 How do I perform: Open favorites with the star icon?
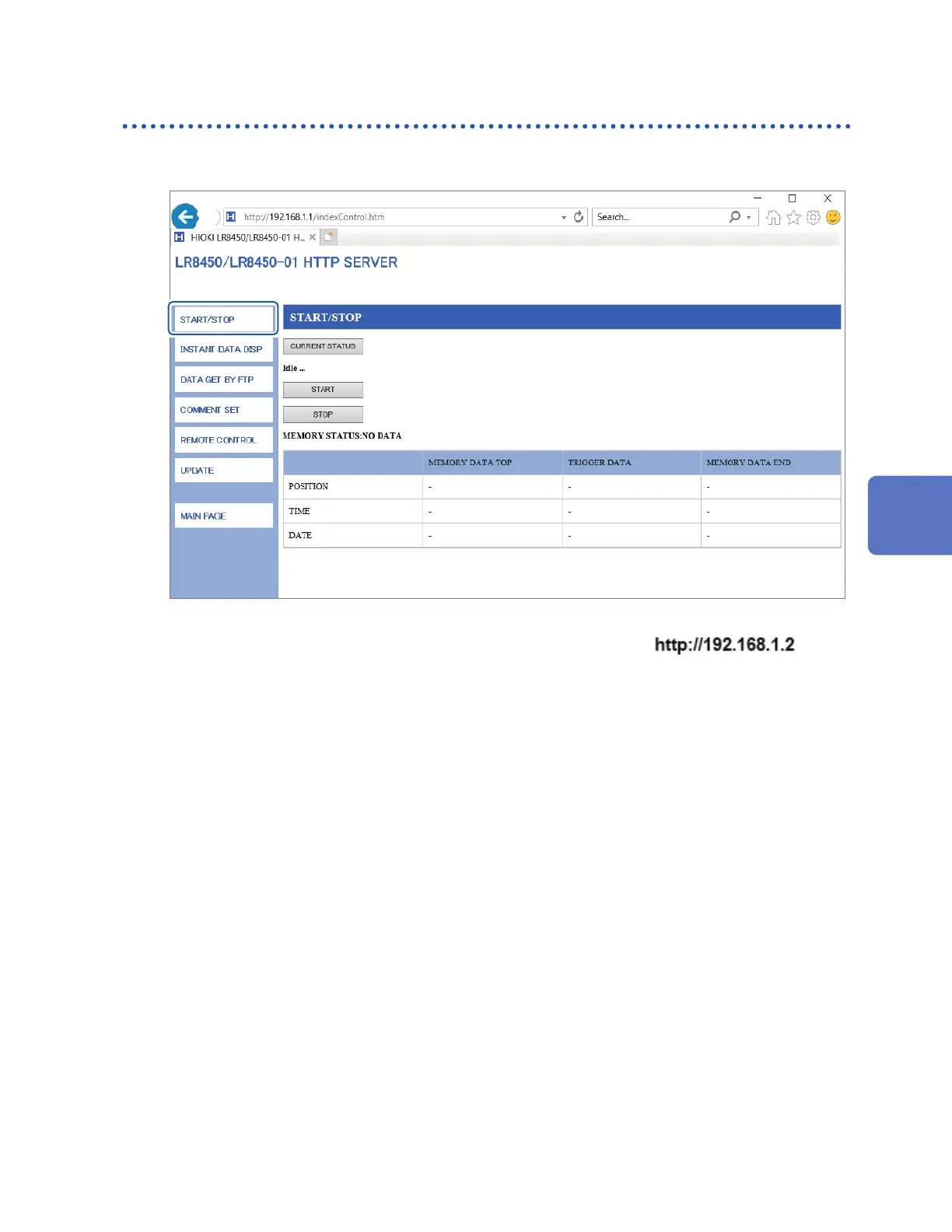pyautogui.click(x=793, y=218)
